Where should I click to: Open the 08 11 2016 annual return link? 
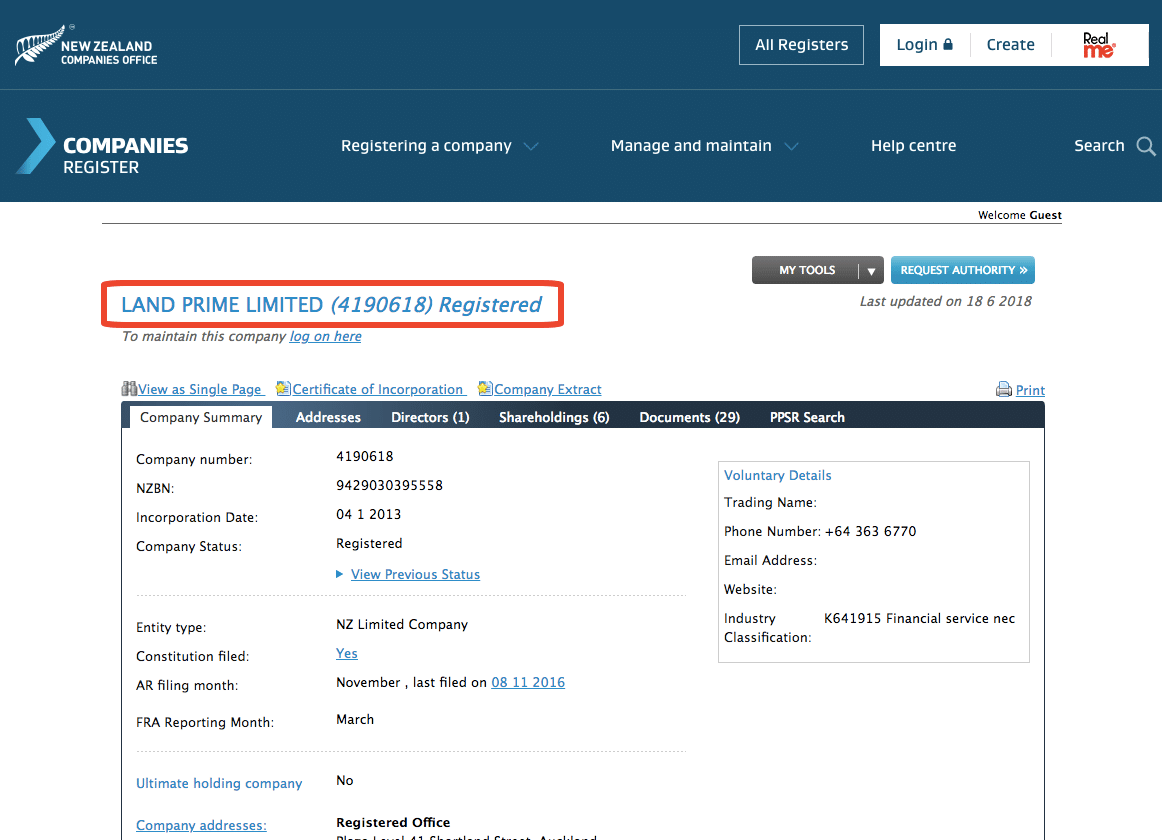pos(528,682)
